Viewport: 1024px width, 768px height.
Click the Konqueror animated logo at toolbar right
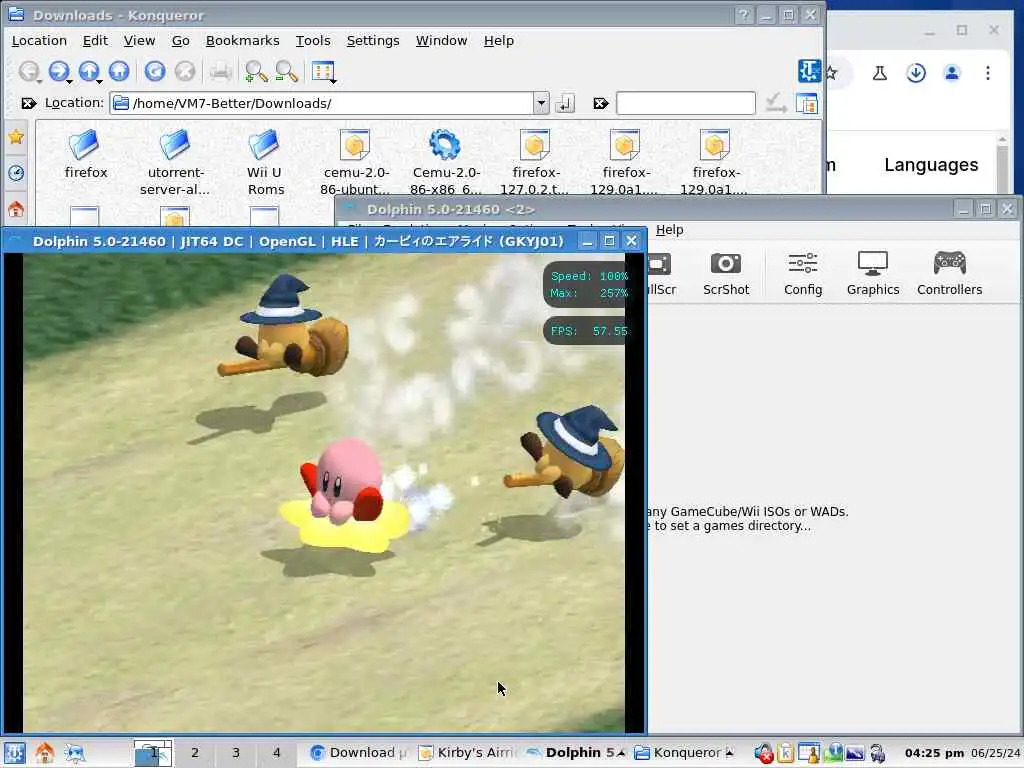[x=809, y=71]
